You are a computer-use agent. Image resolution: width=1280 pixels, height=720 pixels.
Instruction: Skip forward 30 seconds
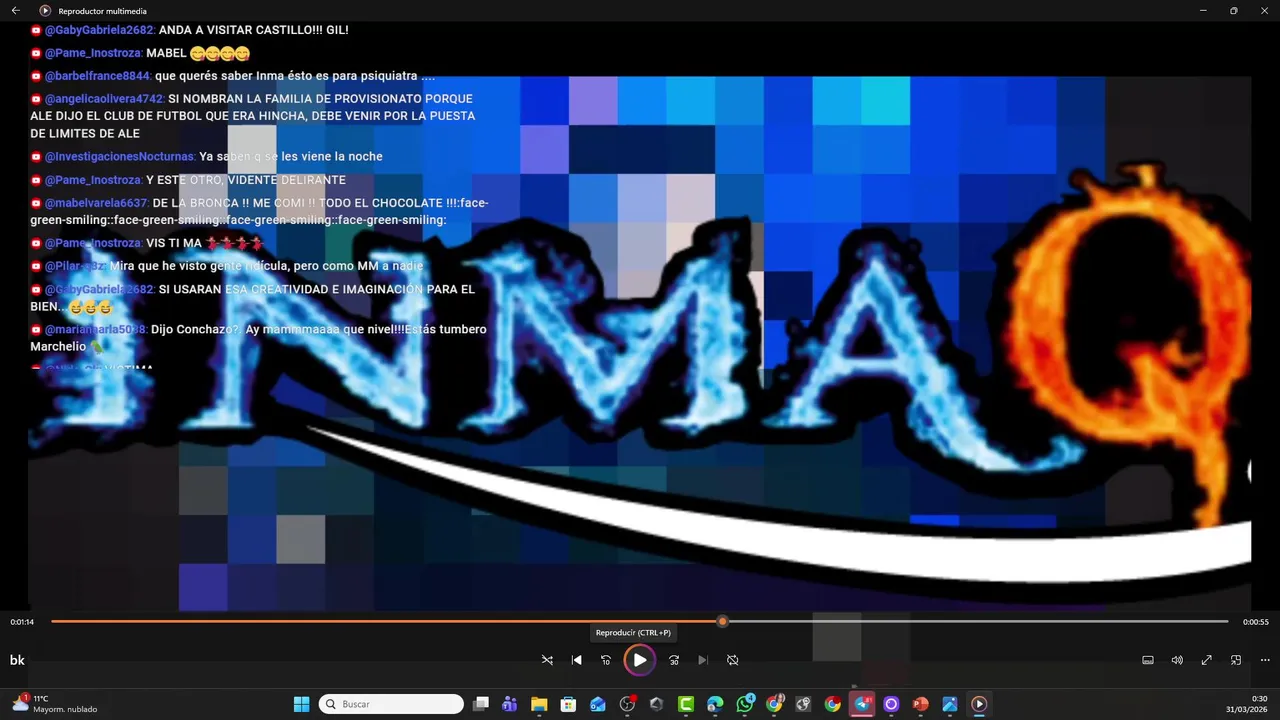pyautogui.click(x=674, y=660)
